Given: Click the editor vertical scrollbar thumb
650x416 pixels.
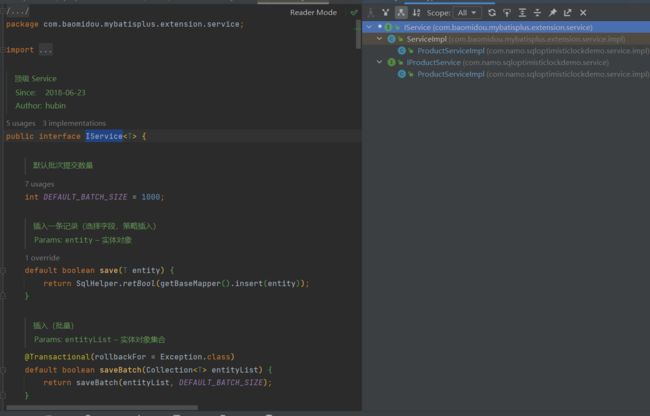Looking at the screenshot, I should (x=358, y=34).
